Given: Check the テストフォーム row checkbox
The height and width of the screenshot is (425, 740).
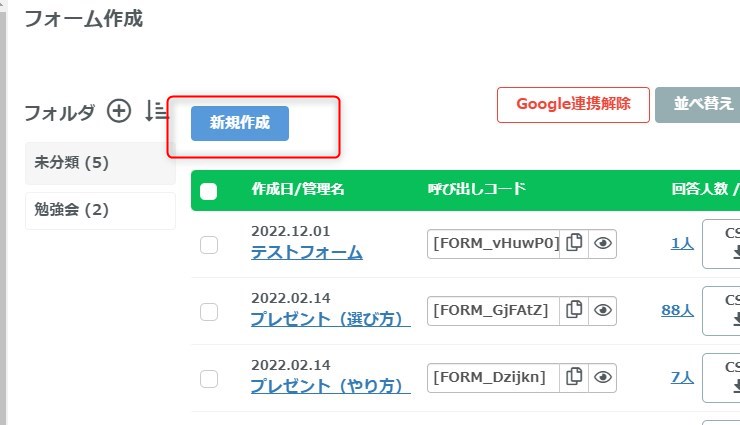Looking at the screenshot, I should 209,245.
